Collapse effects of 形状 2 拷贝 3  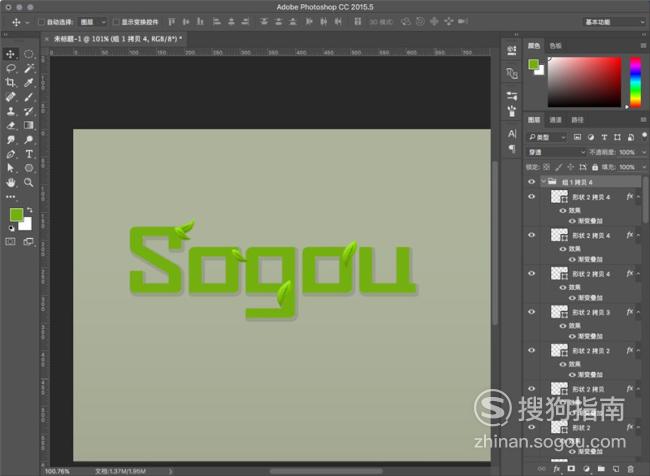pos(638,312)
